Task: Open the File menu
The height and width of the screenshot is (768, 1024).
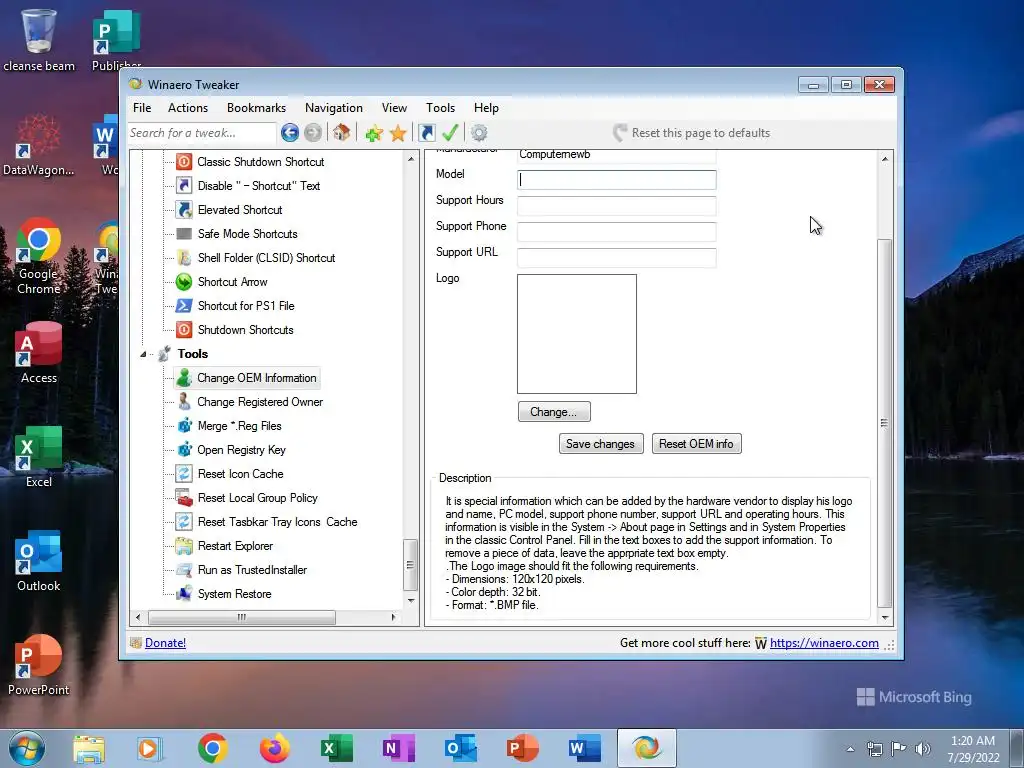Action: 142,108
